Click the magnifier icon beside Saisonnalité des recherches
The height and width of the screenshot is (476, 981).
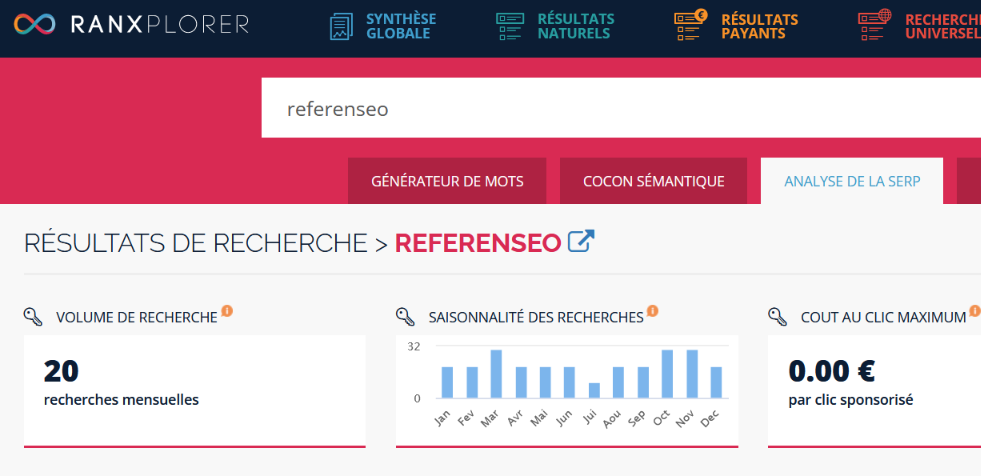[x=405, y=316]
